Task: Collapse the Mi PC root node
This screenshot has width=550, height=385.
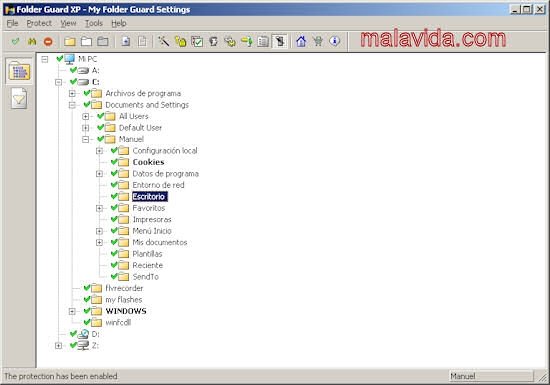Action: coord(45,59)
